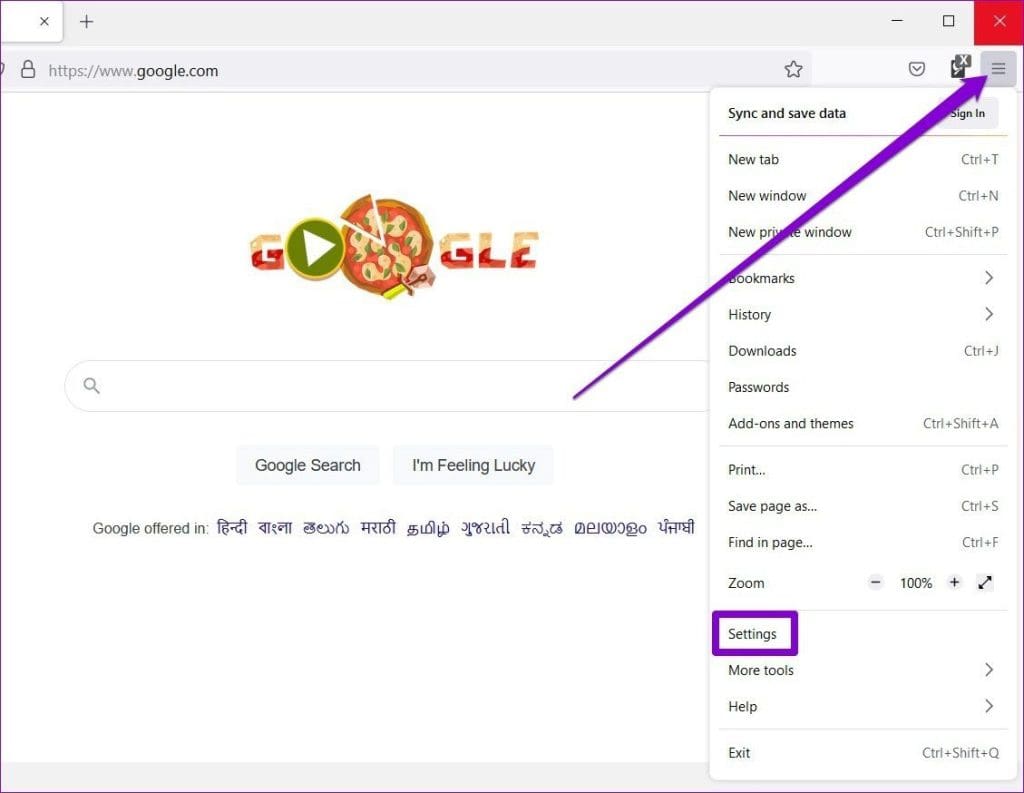Viewport: 1024px width, 793px height.
Task: Expand the More tools submenu
Action: 988,670
